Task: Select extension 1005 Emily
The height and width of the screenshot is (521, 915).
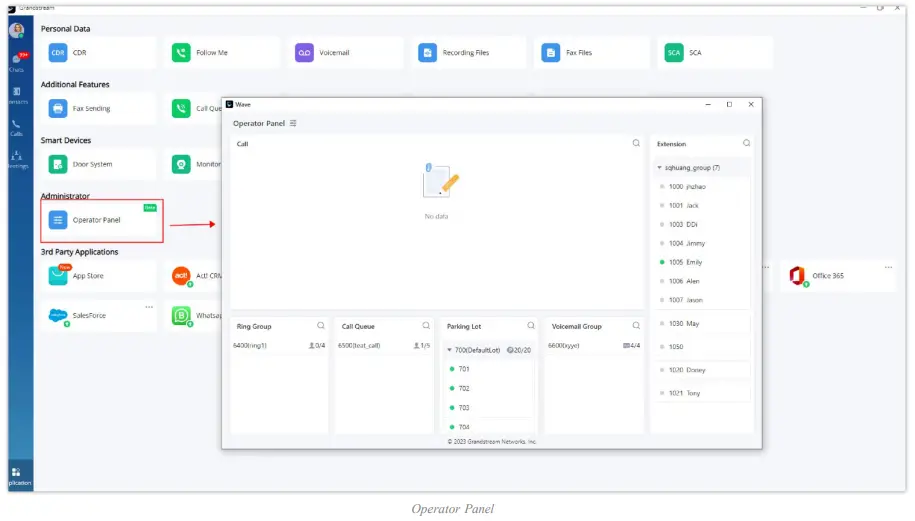Action: coord(702,263)
